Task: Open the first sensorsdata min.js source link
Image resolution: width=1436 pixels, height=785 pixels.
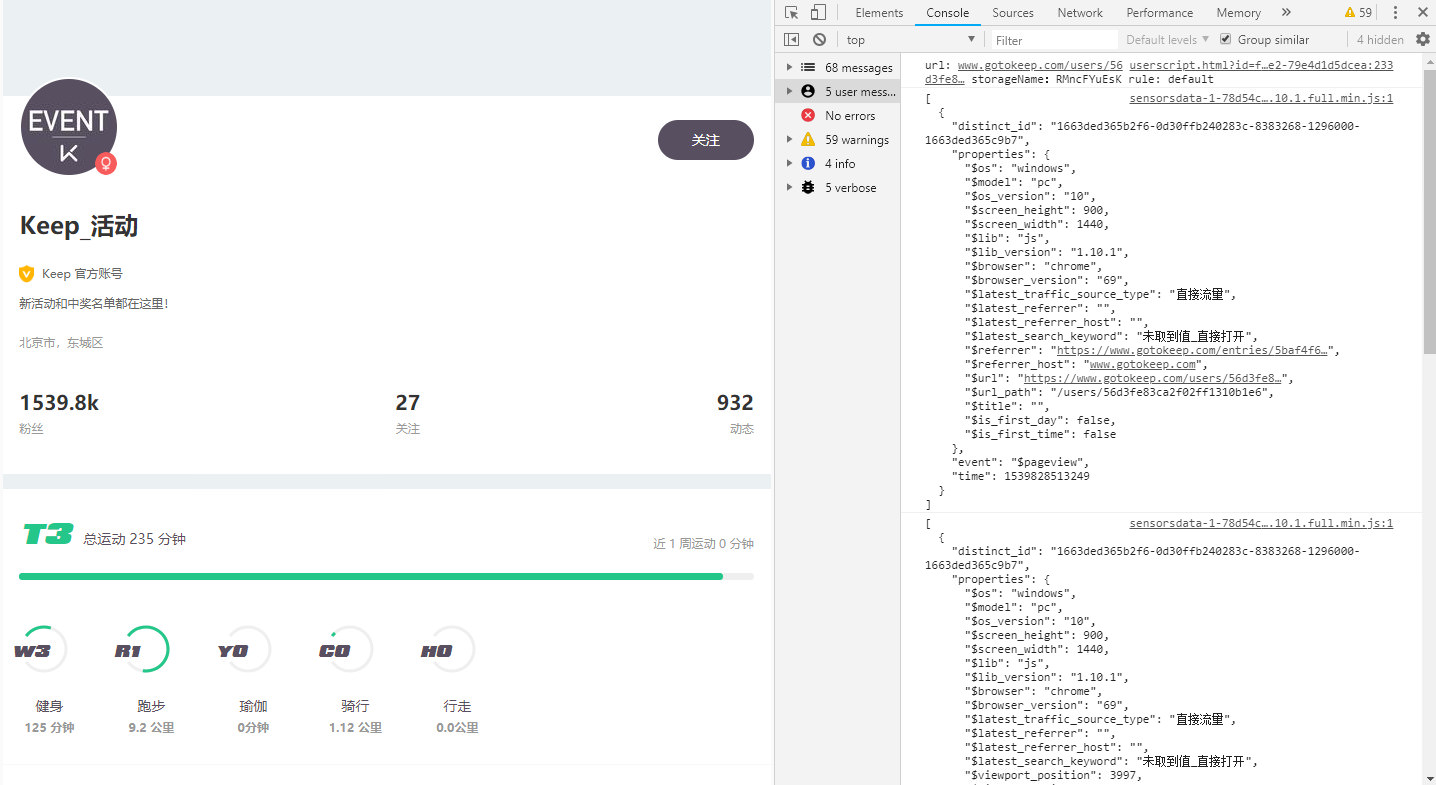Action: click(1261, 99)
